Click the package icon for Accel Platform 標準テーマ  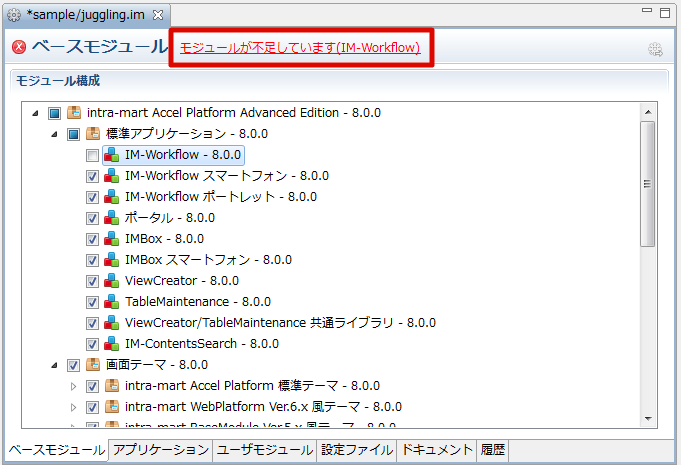pos(112,386)
